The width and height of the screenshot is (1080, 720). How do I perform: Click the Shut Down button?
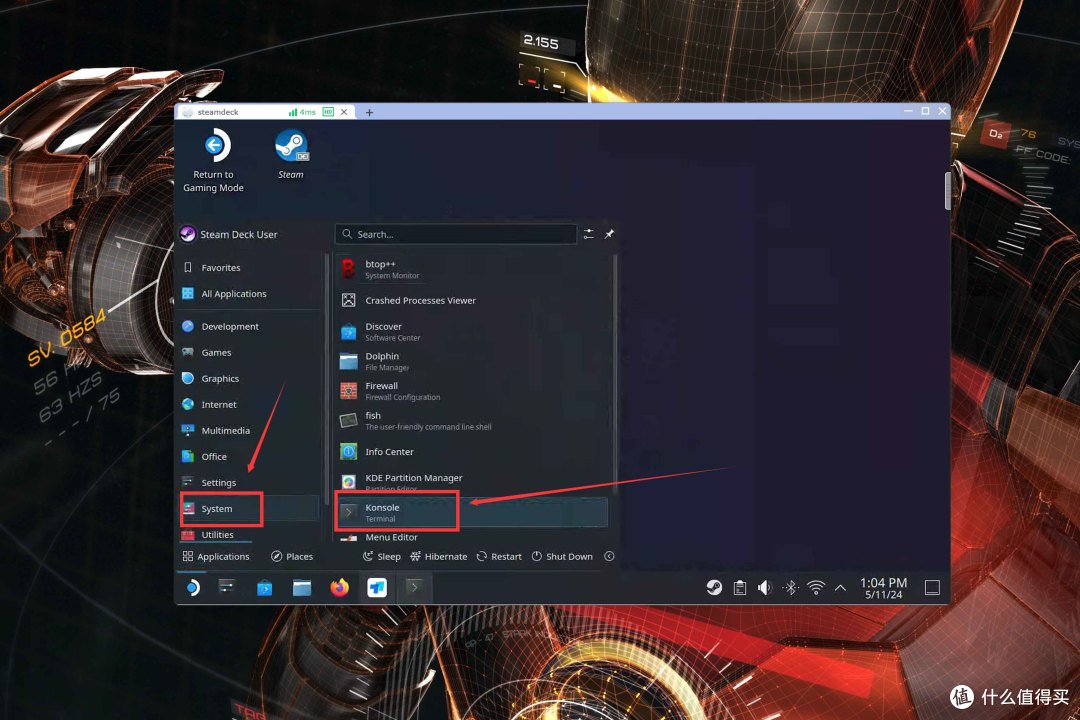point(562,557)
